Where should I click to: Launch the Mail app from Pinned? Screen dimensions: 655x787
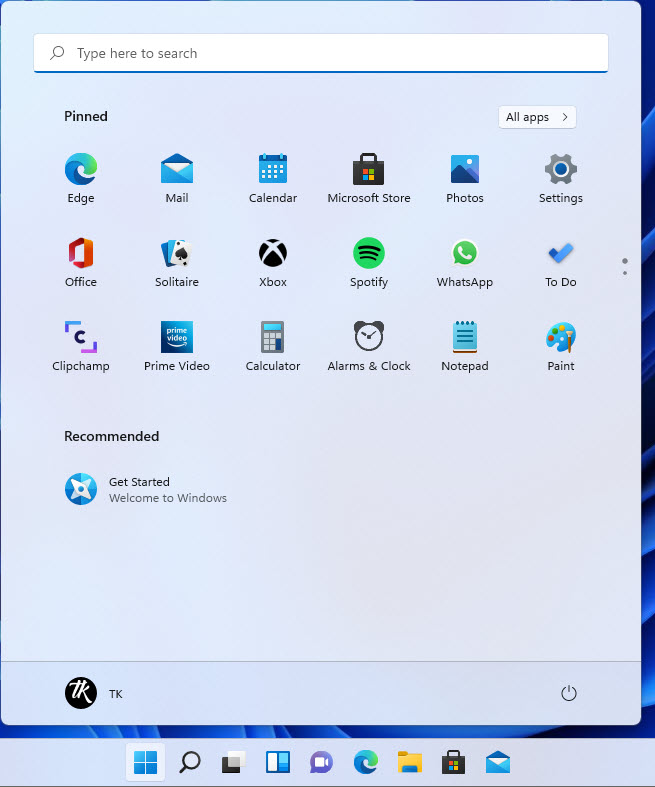pos(177,178)
